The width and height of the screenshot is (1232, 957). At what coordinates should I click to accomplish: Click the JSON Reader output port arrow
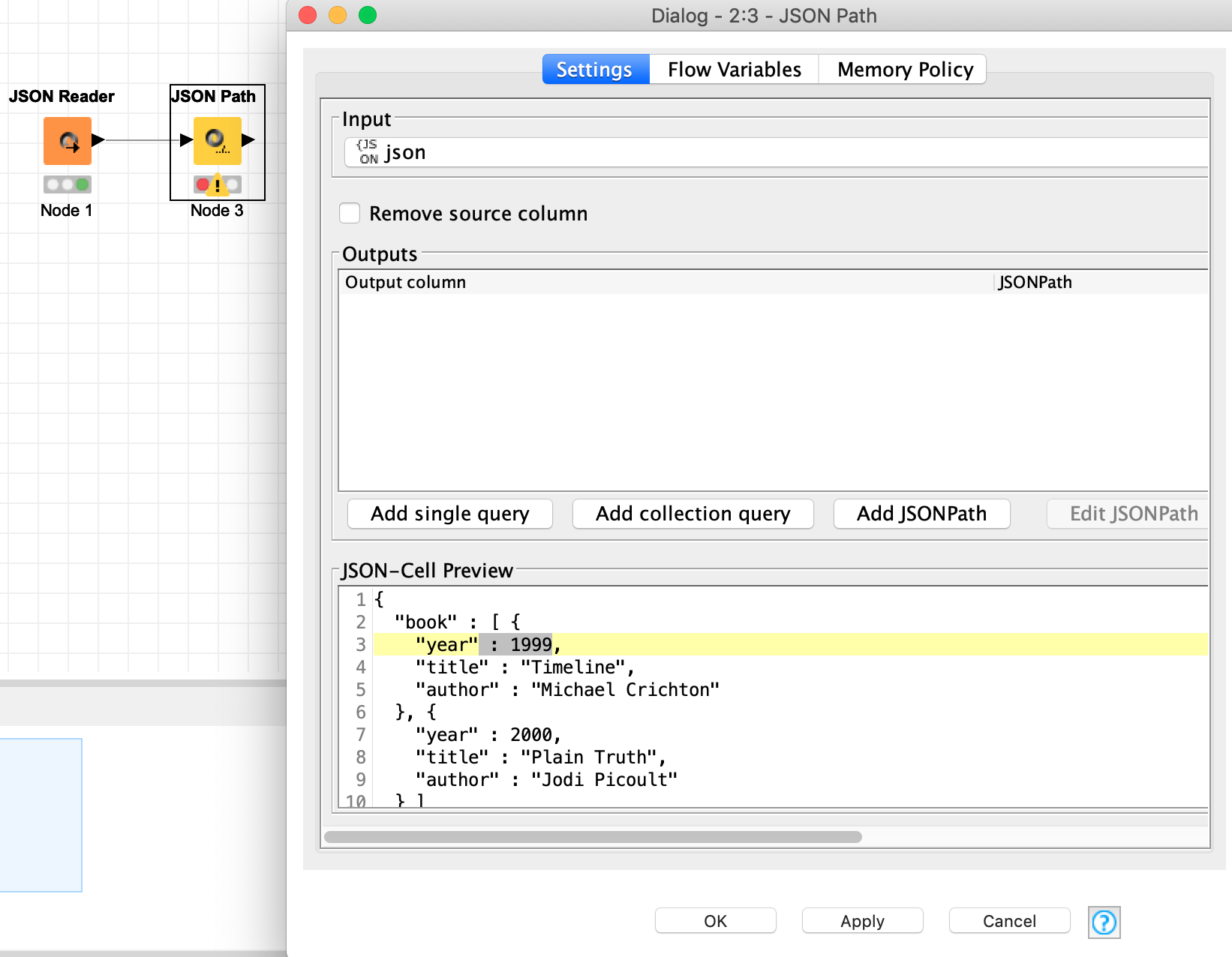(98, 140)
